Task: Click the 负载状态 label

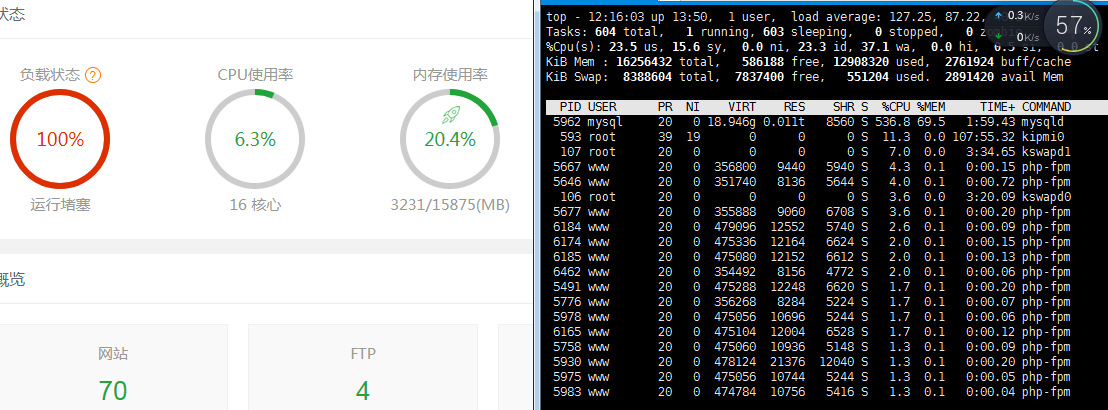Action: 49,75
